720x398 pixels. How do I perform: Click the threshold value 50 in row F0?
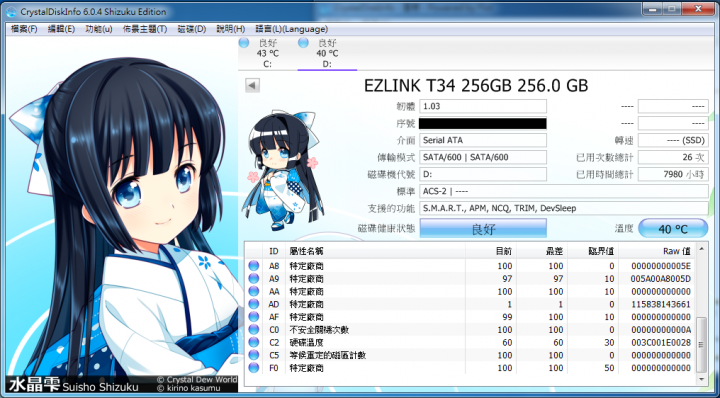click(609, 368)
